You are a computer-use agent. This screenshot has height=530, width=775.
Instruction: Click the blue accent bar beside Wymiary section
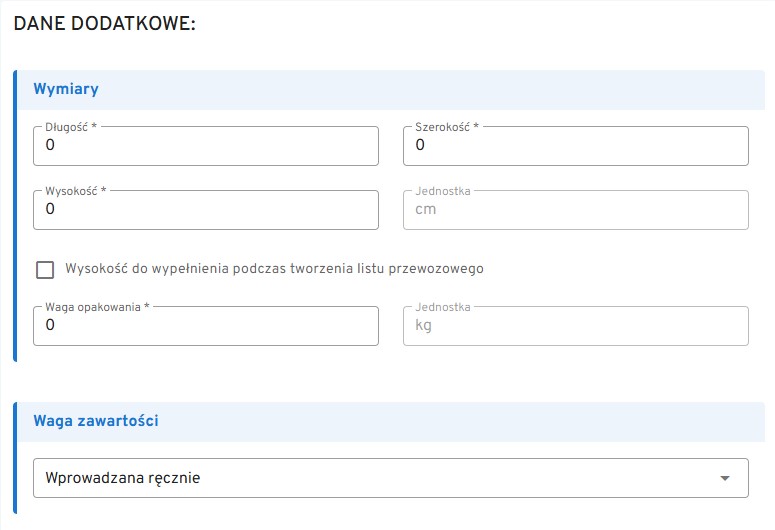[x=15, y=215]
